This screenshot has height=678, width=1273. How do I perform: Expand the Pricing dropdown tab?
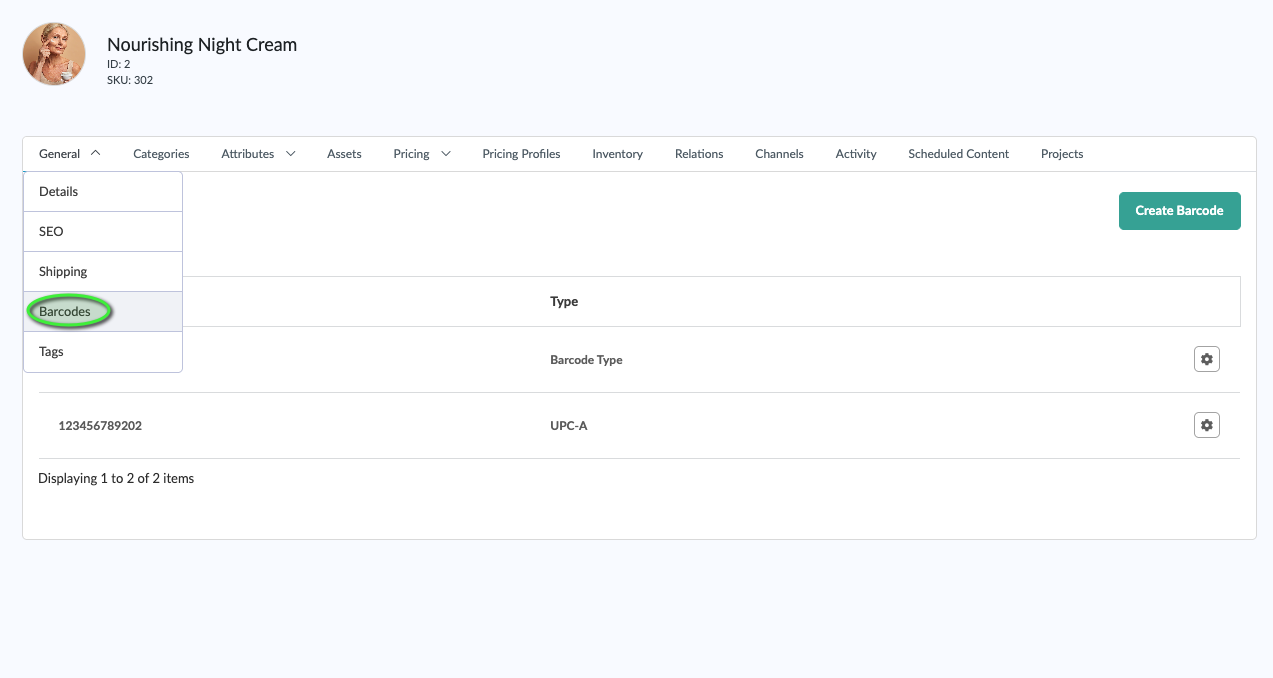(422, 154)
